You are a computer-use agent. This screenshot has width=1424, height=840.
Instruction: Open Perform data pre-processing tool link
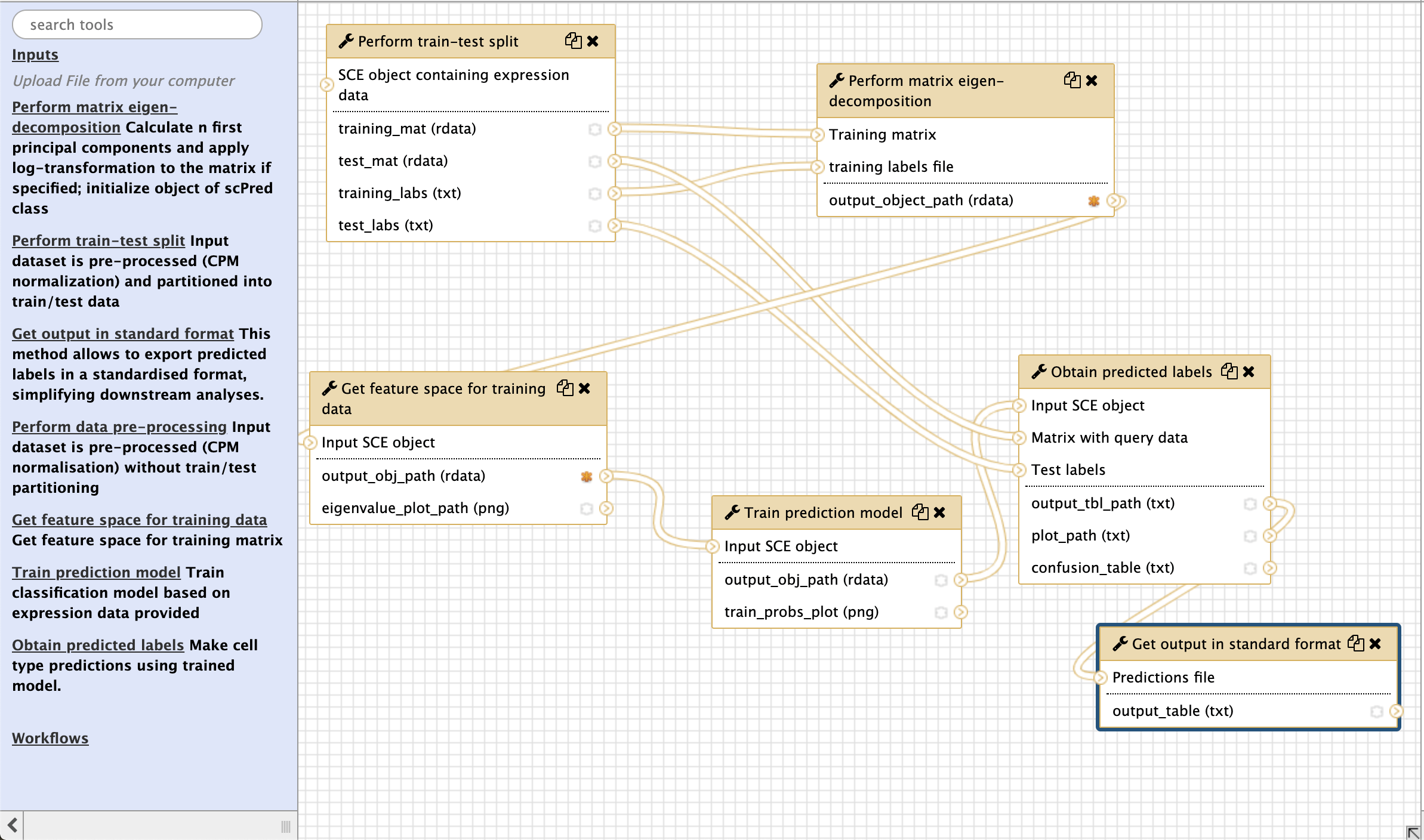coord(119,427)
